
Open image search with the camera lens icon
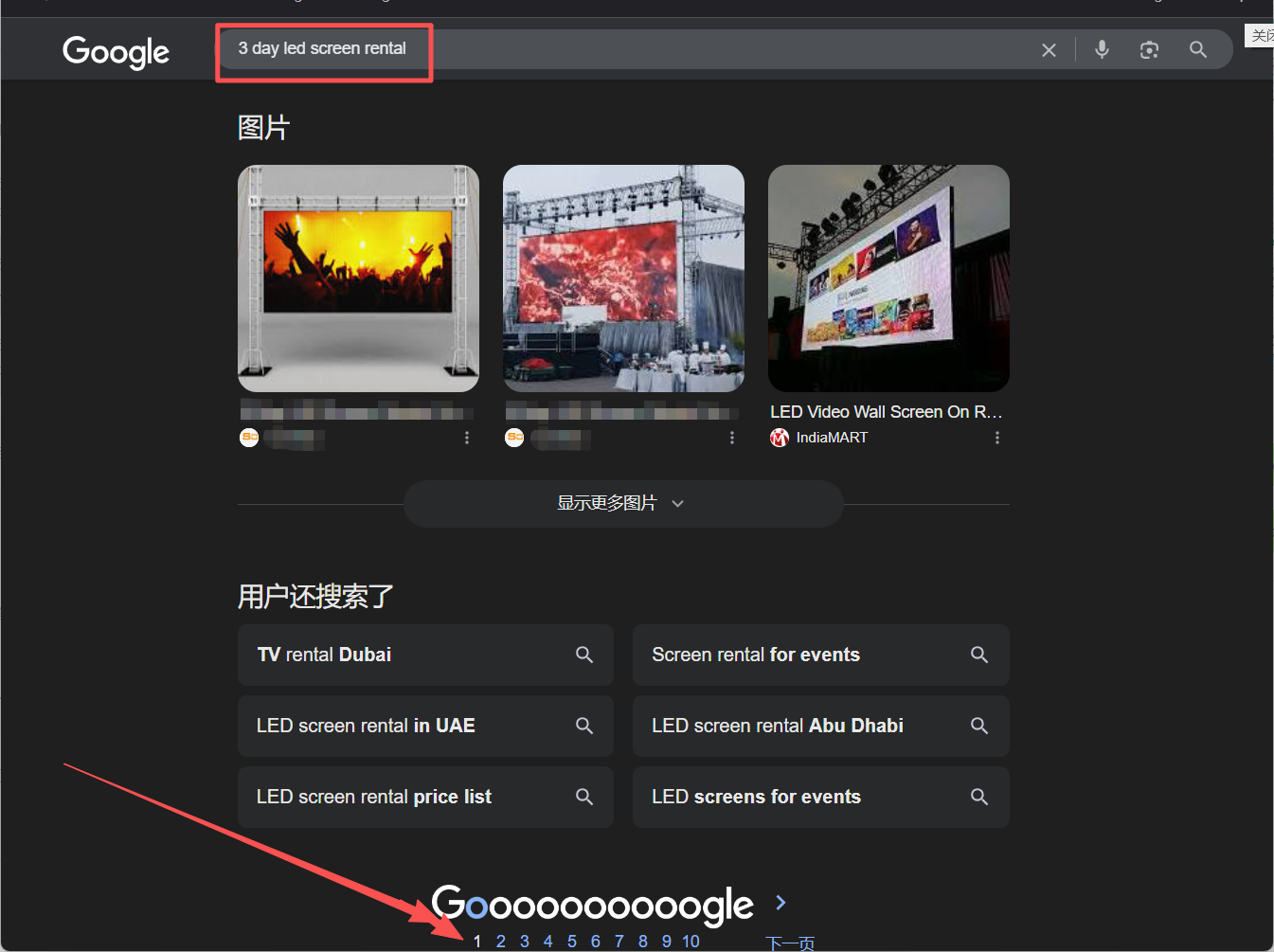pos(1149,50)
